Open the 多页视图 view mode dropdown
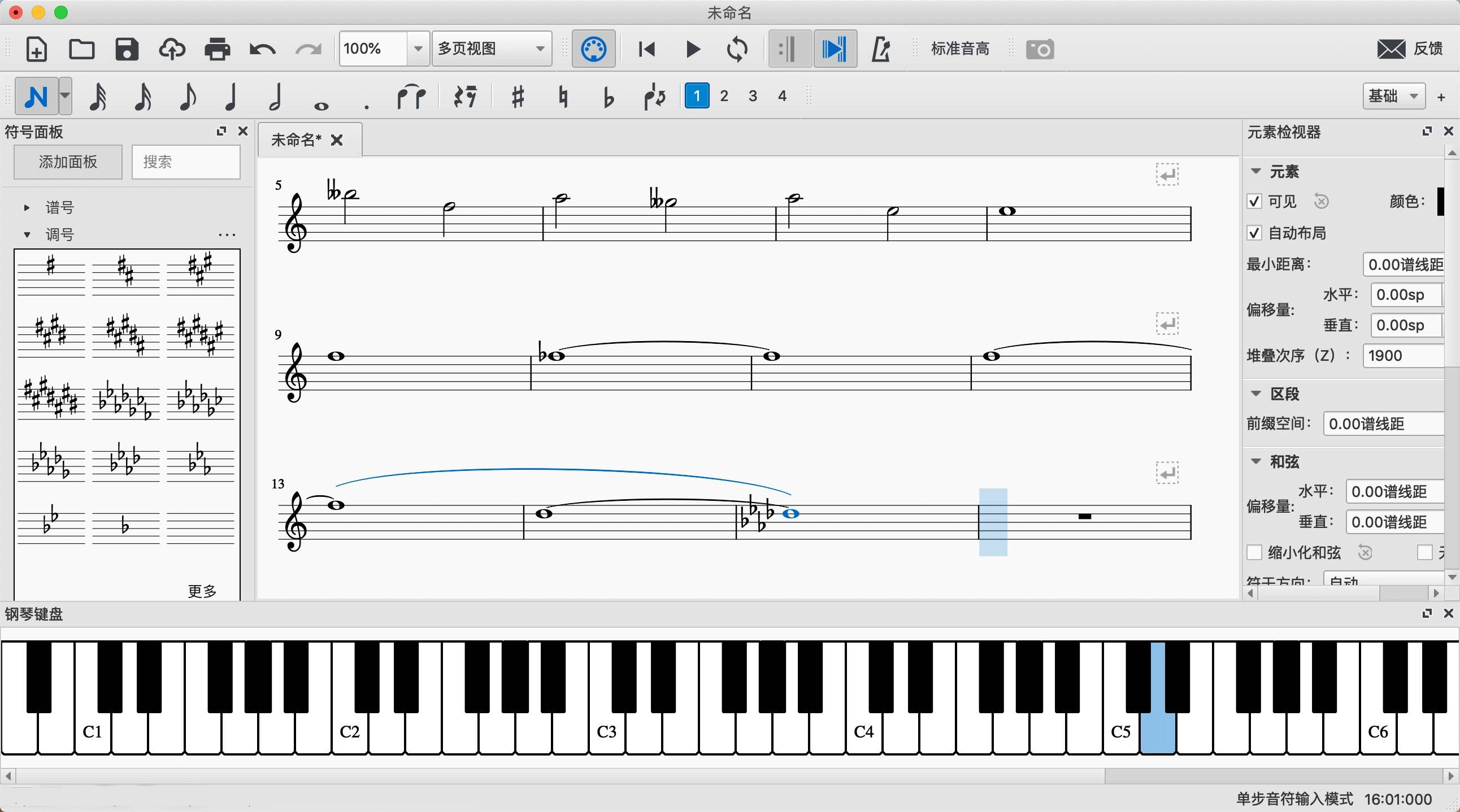This screenshot has width=1460, height=812. pyautogui.click(x=492, y=49)
